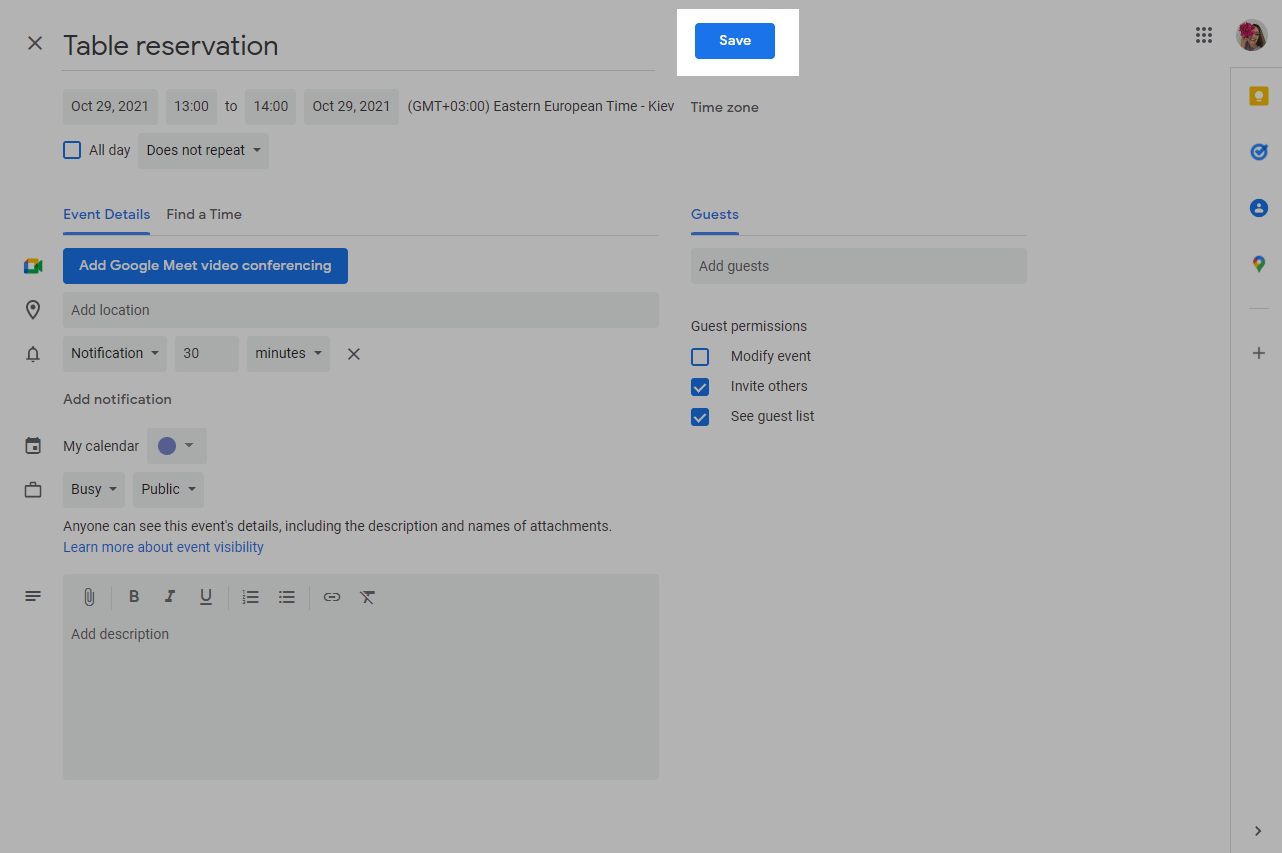Screen dimensions: 1282x853
Task: Click the attachment paperclip icon
Action: click(89, 597)
